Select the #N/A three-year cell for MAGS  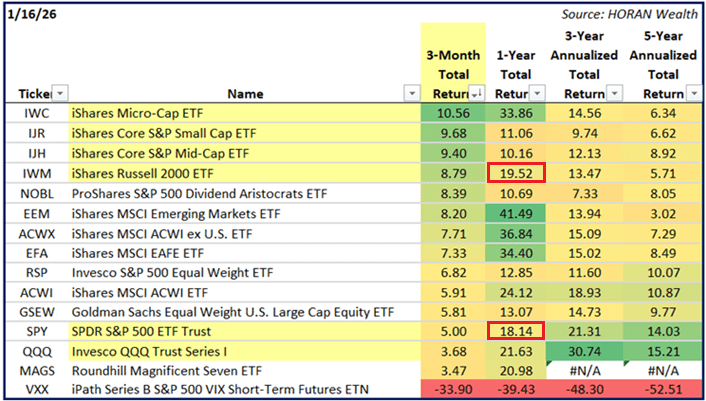tap(584, 371)
